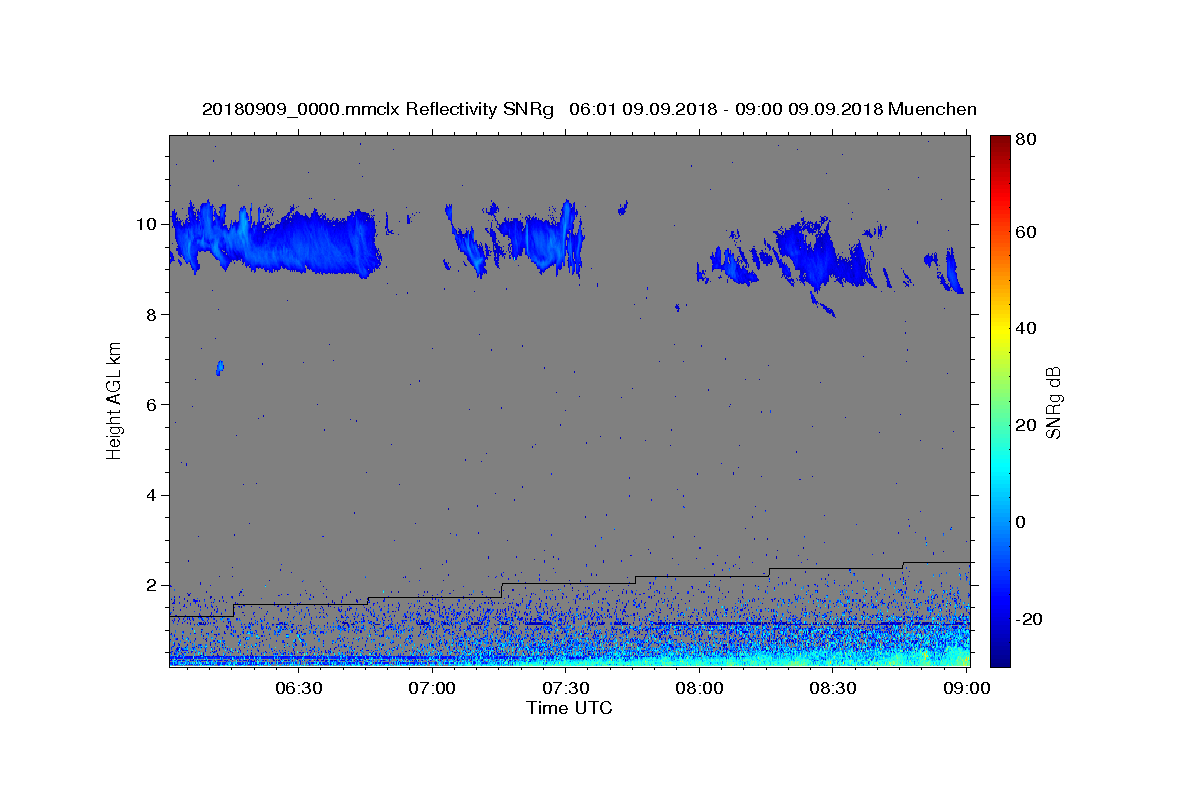The height and width of the screenshot is (800, 1200).
Task: Click the 06:30 time tick label
Action: click(299, 688)
